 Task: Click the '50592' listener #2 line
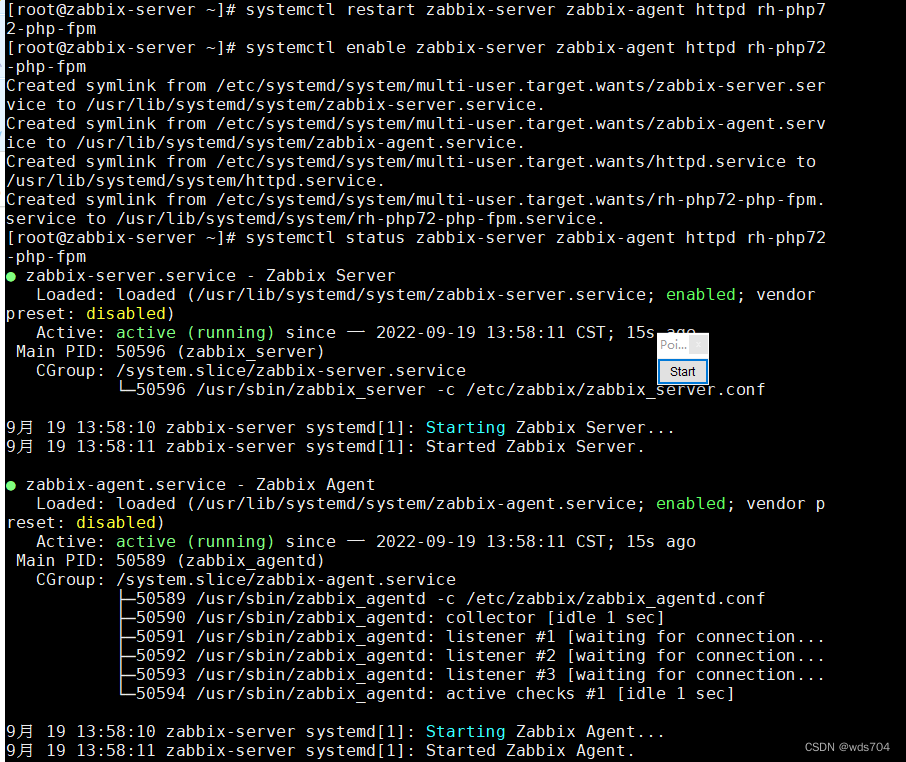tap(471, 656)
